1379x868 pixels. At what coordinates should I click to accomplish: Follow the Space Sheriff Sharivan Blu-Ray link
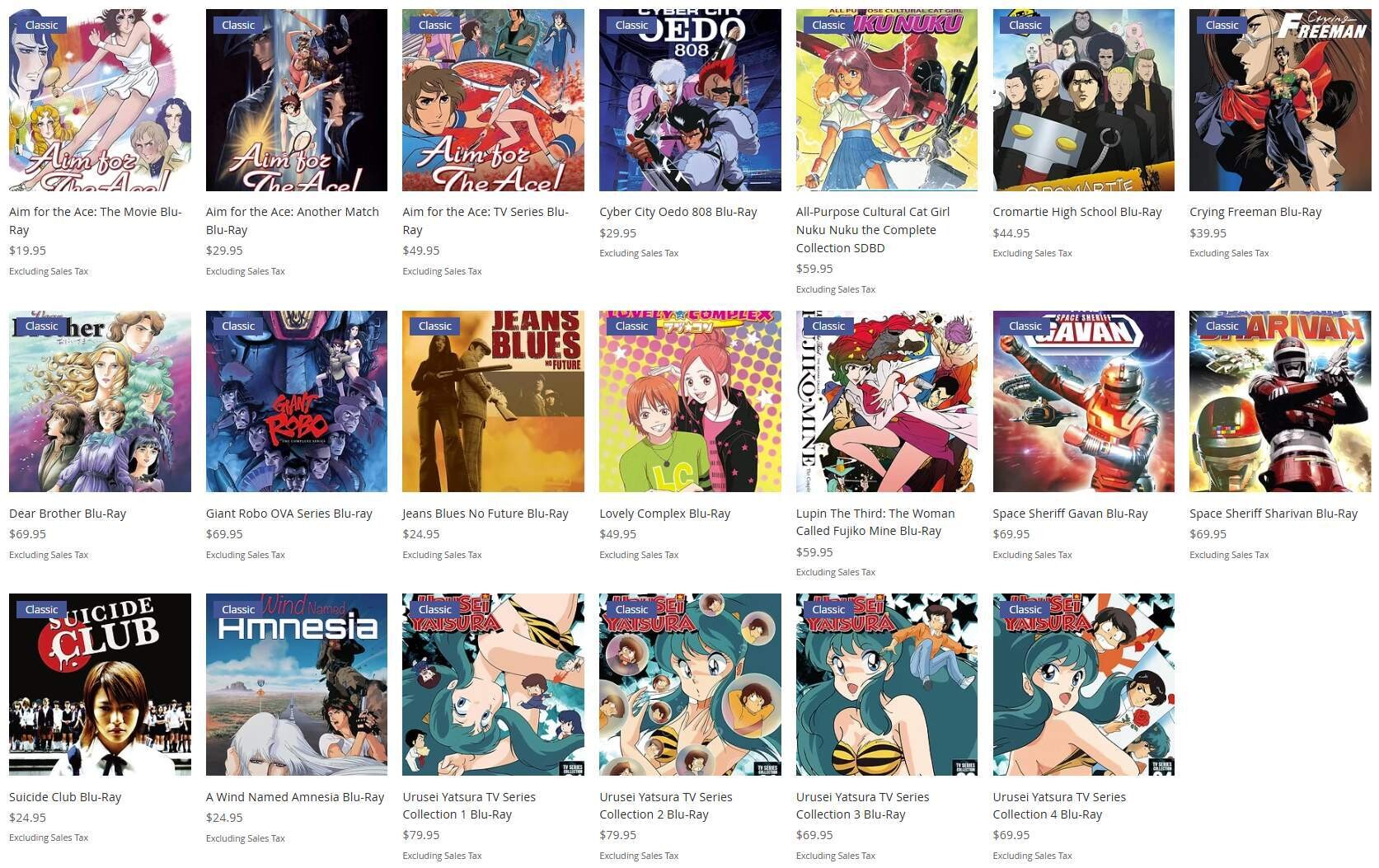pos(1273,514)
